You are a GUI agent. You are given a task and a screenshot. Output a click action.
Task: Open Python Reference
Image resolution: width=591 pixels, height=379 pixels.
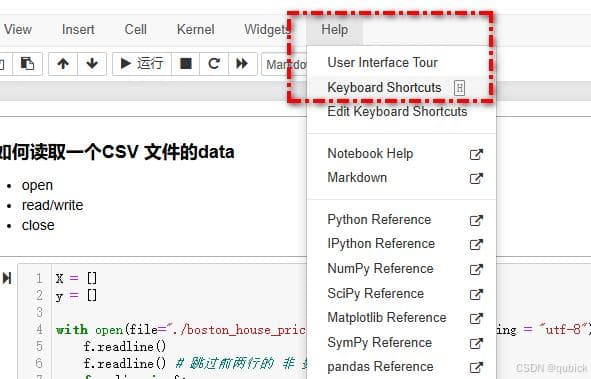(x=401, y=220)
